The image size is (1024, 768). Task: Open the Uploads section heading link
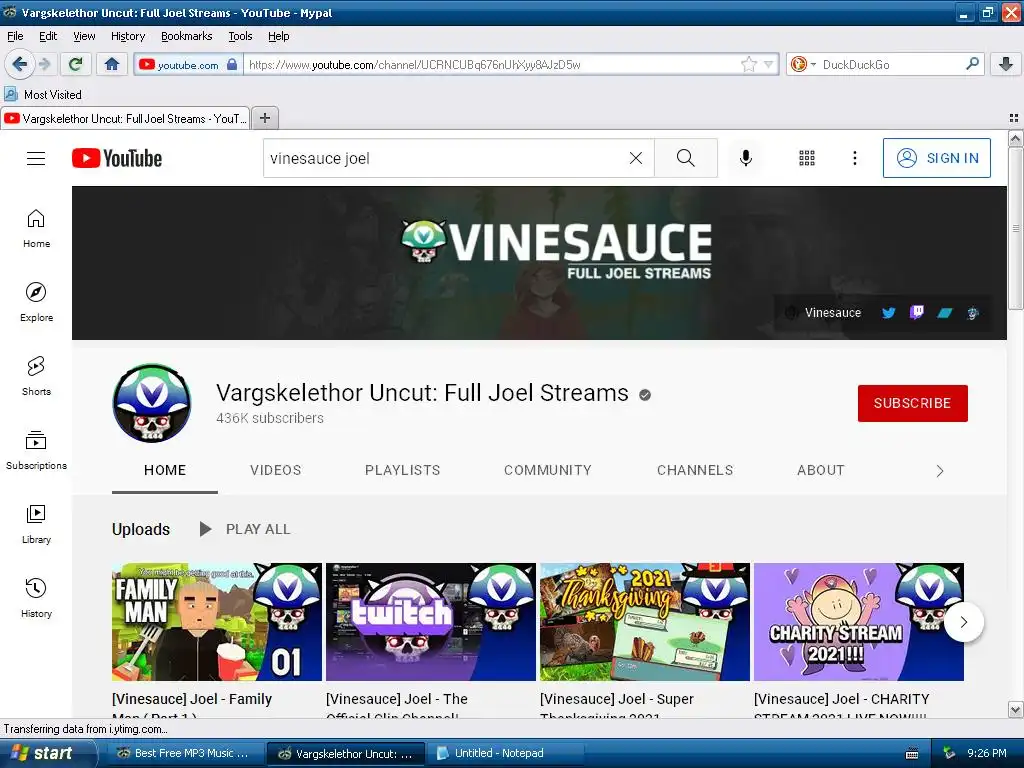pos(140,529)
